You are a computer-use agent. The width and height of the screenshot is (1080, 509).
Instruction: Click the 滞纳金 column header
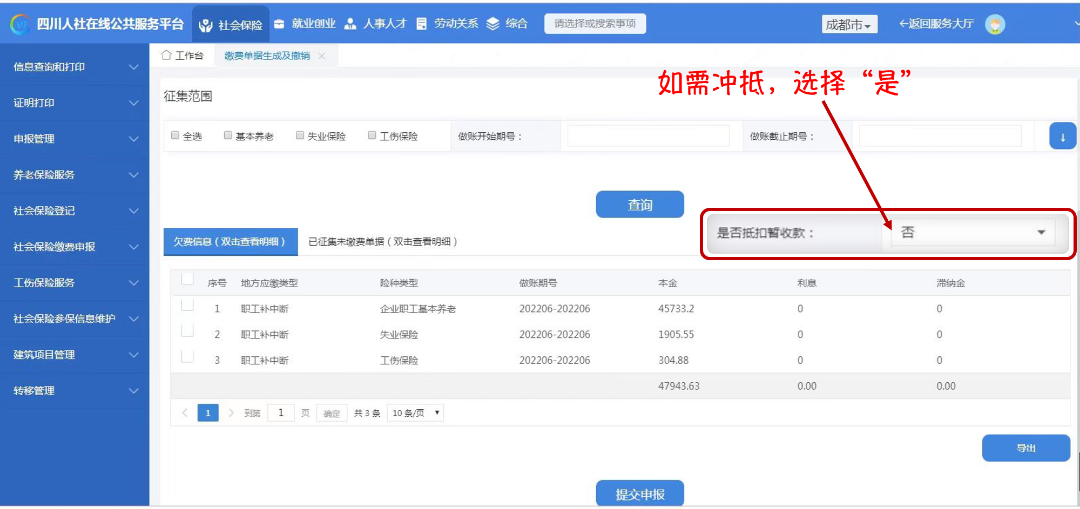tap(949, 283)
